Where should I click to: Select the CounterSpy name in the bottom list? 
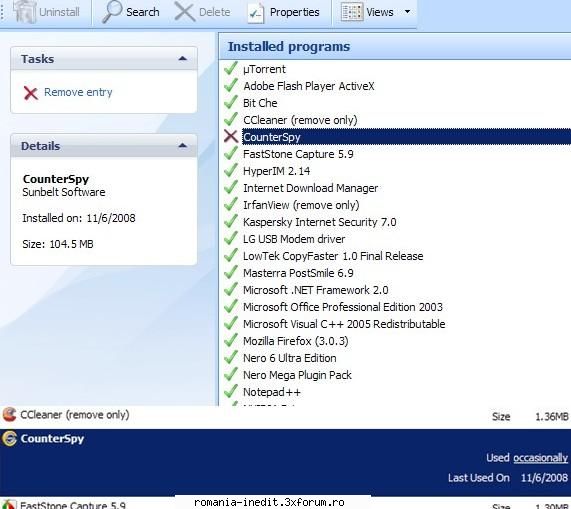click(52, 439)
